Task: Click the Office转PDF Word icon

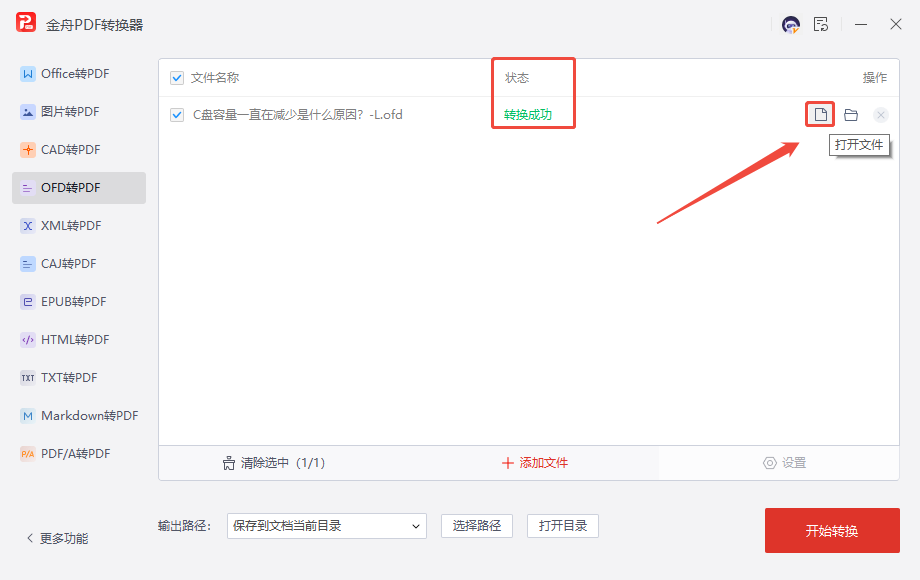Action: pos(28,74)
